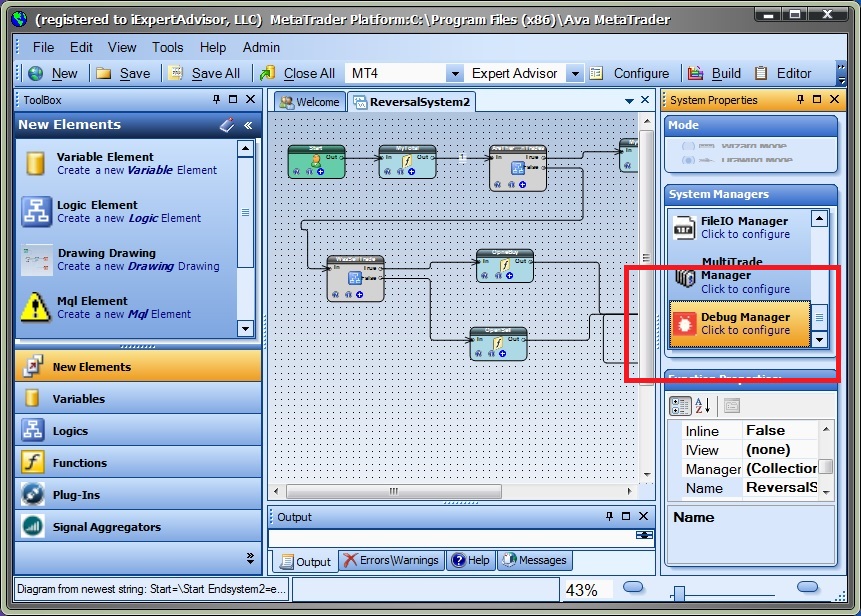Screen dimensions: 861x616
Task: Click the Debug Manager icon
Action: pos(684,324)
